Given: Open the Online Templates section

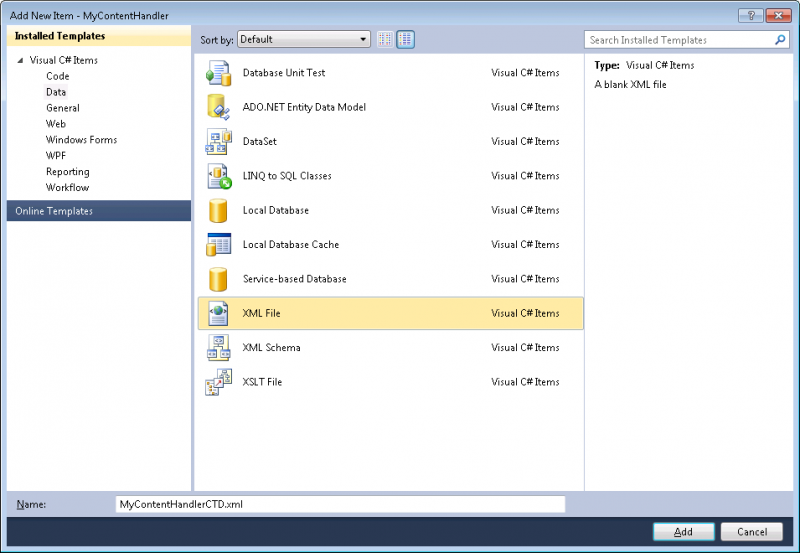Looking at the screenshot, I should point(99,211).
